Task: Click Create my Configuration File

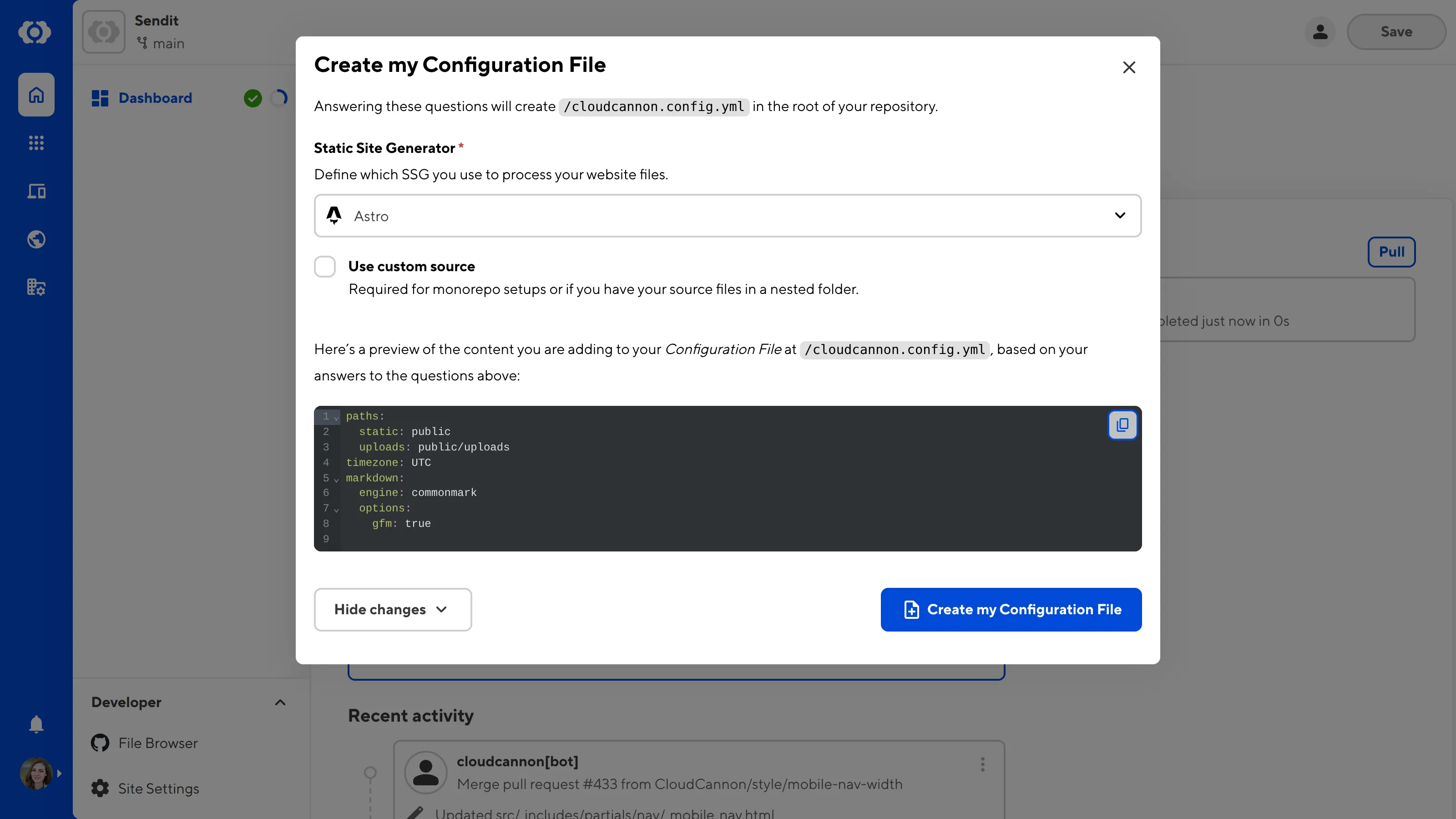Action: (1011, 609)
